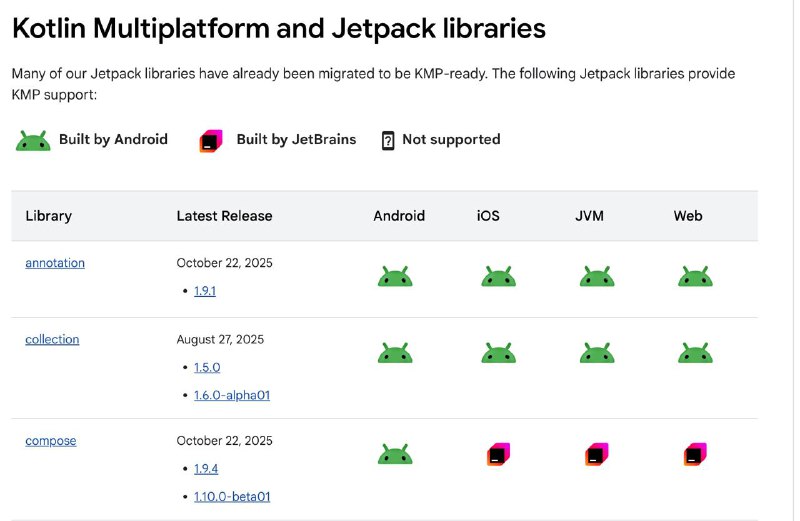Open collection release 1.6.0-alpha01
The width and height of the screenshot is (800, 521).
(232, 395)
